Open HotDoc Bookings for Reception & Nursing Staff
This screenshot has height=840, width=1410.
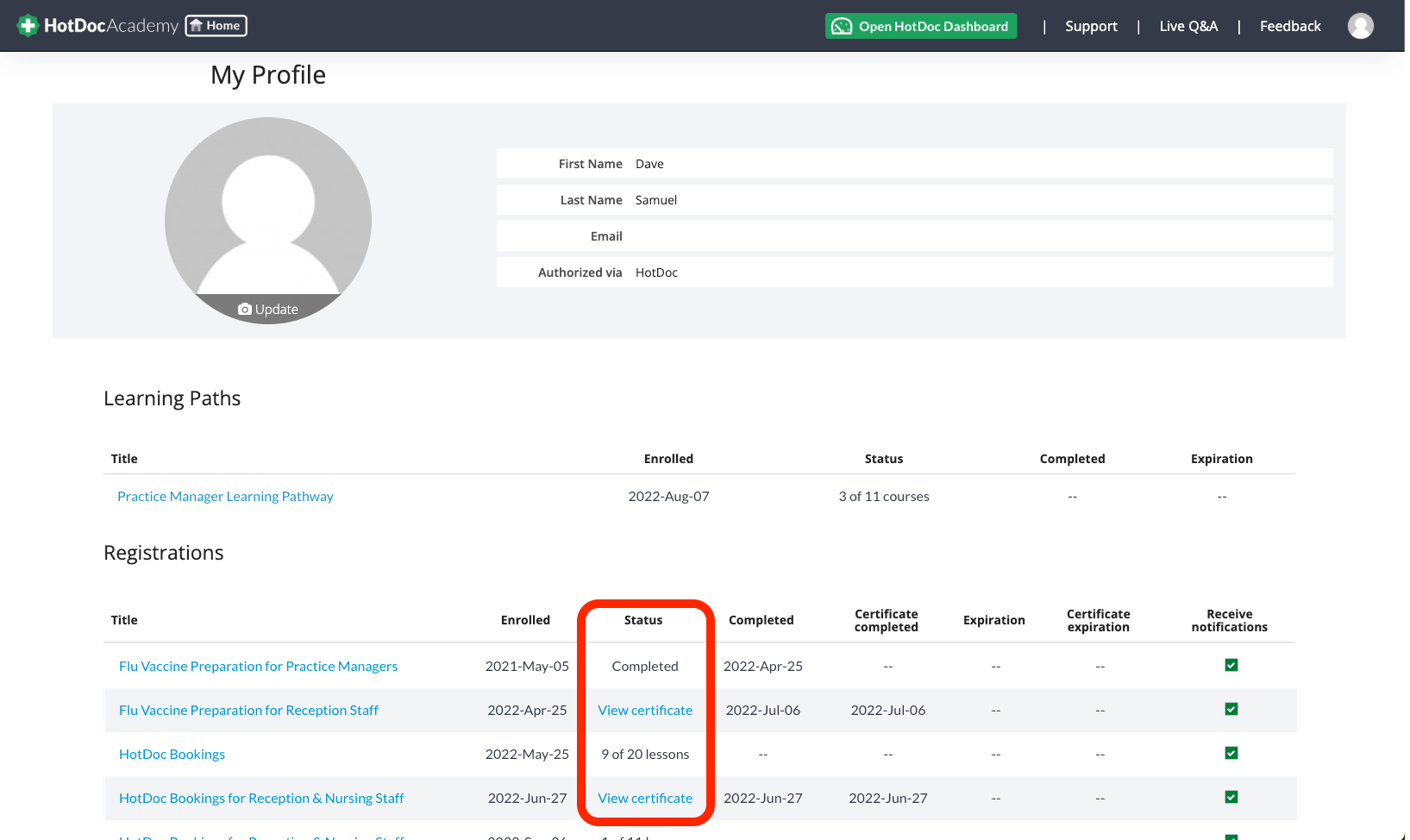pyautogui.click(x=261, y=799)
